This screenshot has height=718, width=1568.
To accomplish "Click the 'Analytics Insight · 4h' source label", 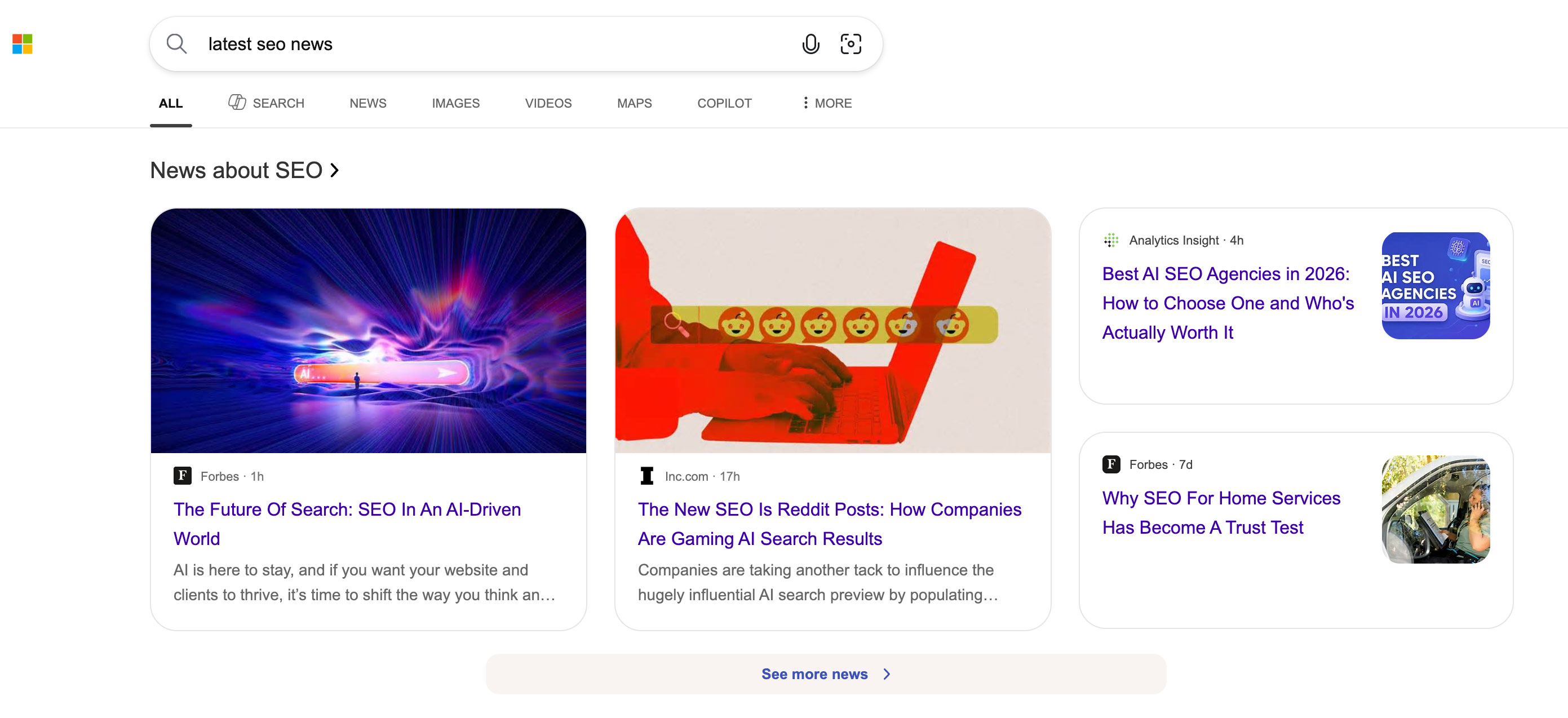I will pos(1186,240).
